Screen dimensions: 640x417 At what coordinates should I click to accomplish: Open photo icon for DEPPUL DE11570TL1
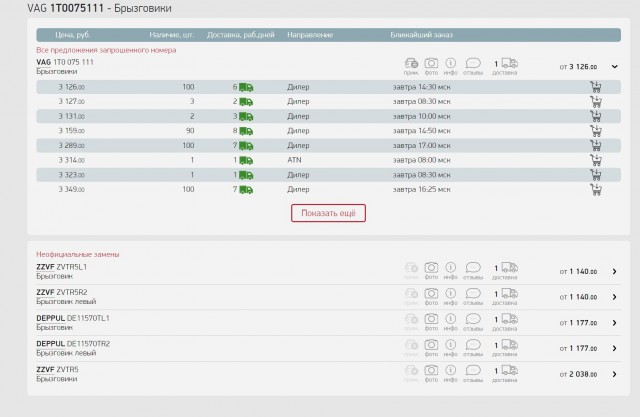(431, 322)
